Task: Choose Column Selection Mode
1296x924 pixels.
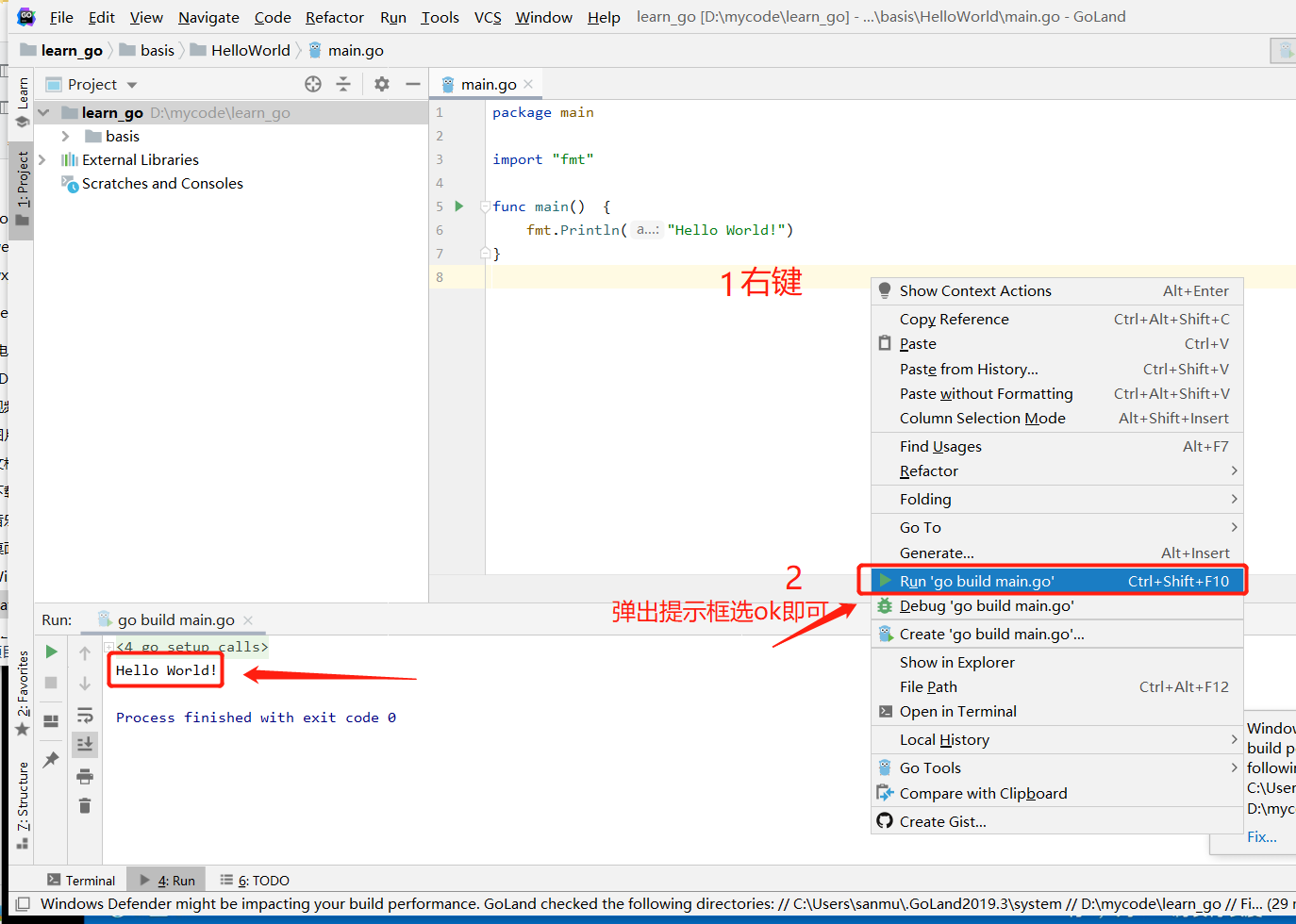Action: pos(1056,418)
